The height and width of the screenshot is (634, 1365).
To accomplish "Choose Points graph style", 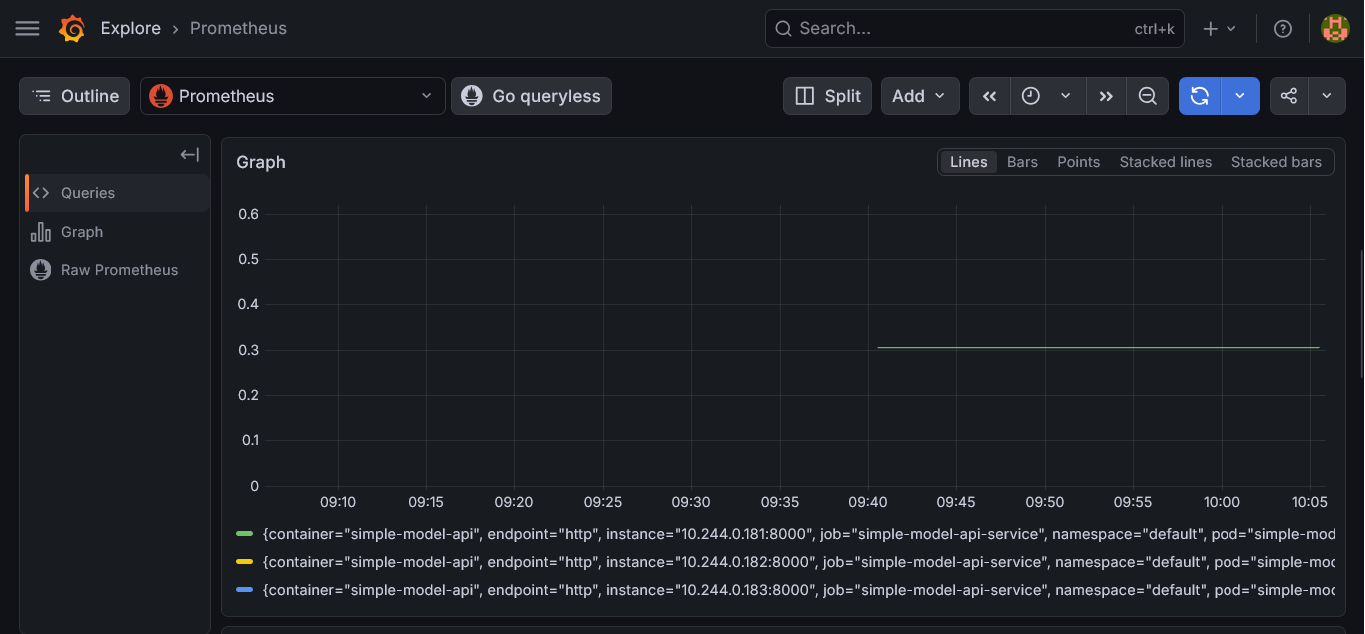I will coord(1078,162).
